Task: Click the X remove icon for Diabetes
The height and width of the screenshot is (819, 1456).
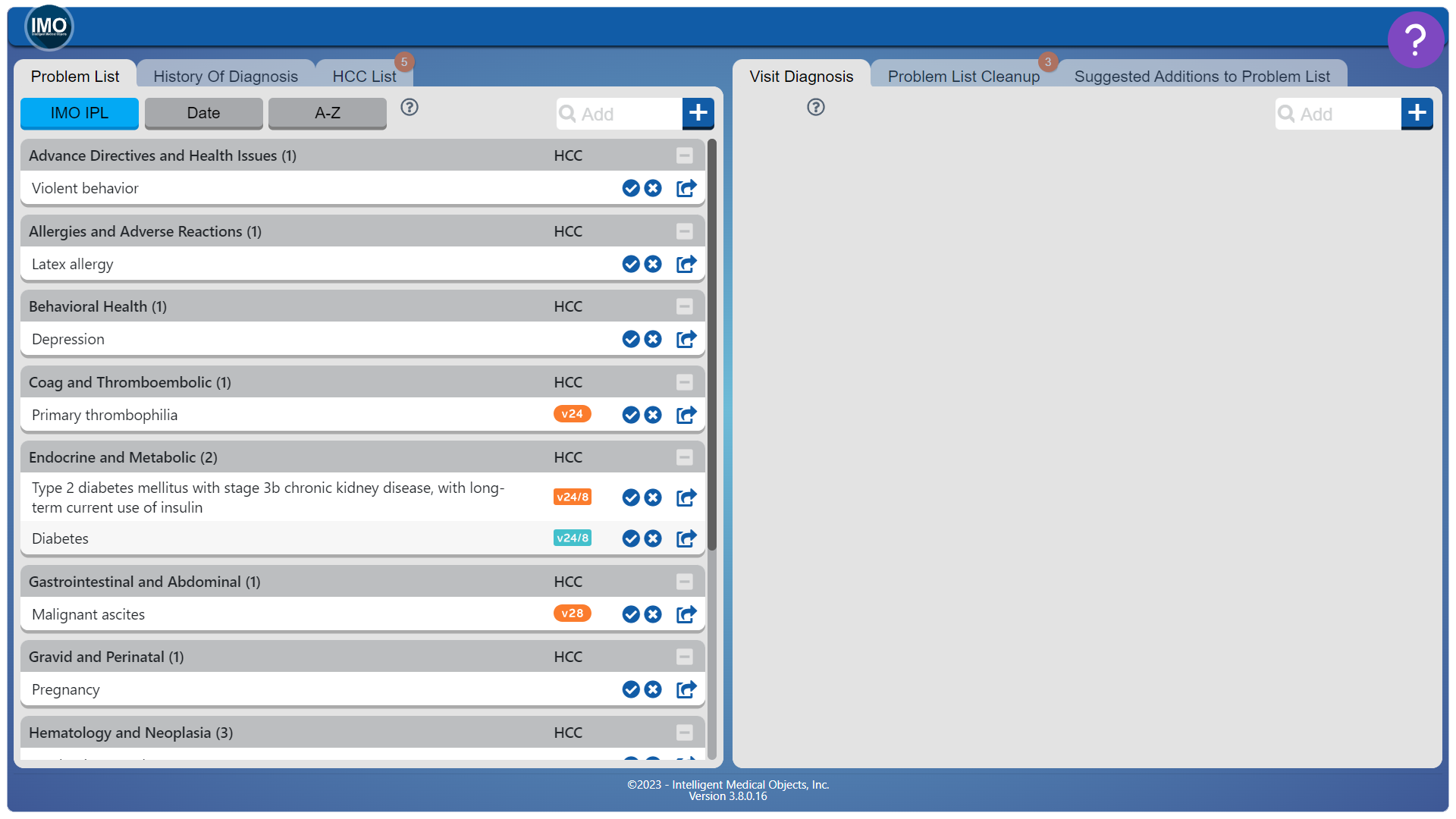Action: (653, 538)
